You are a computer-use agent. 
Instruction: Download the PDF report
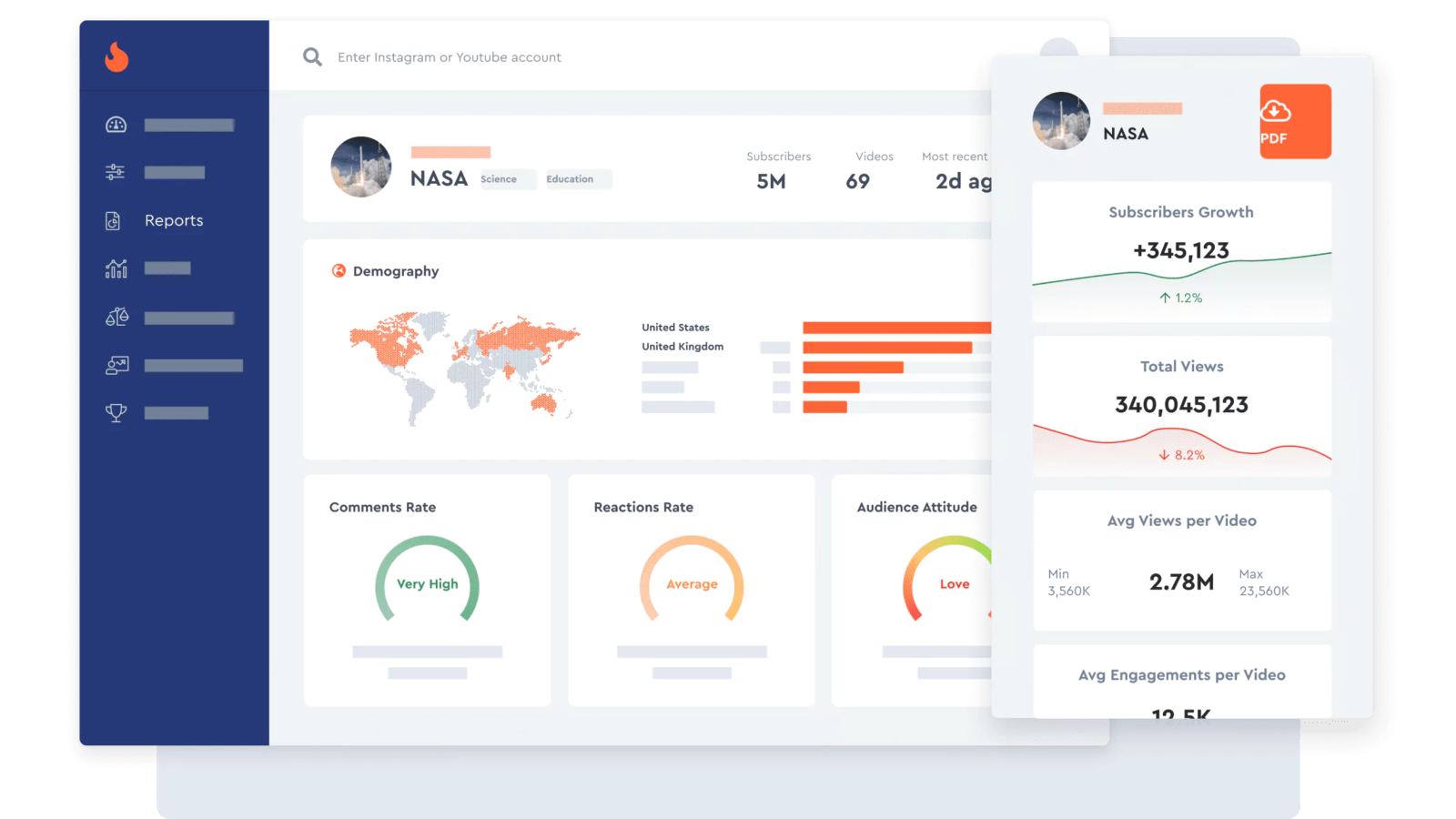point(1295,121)
